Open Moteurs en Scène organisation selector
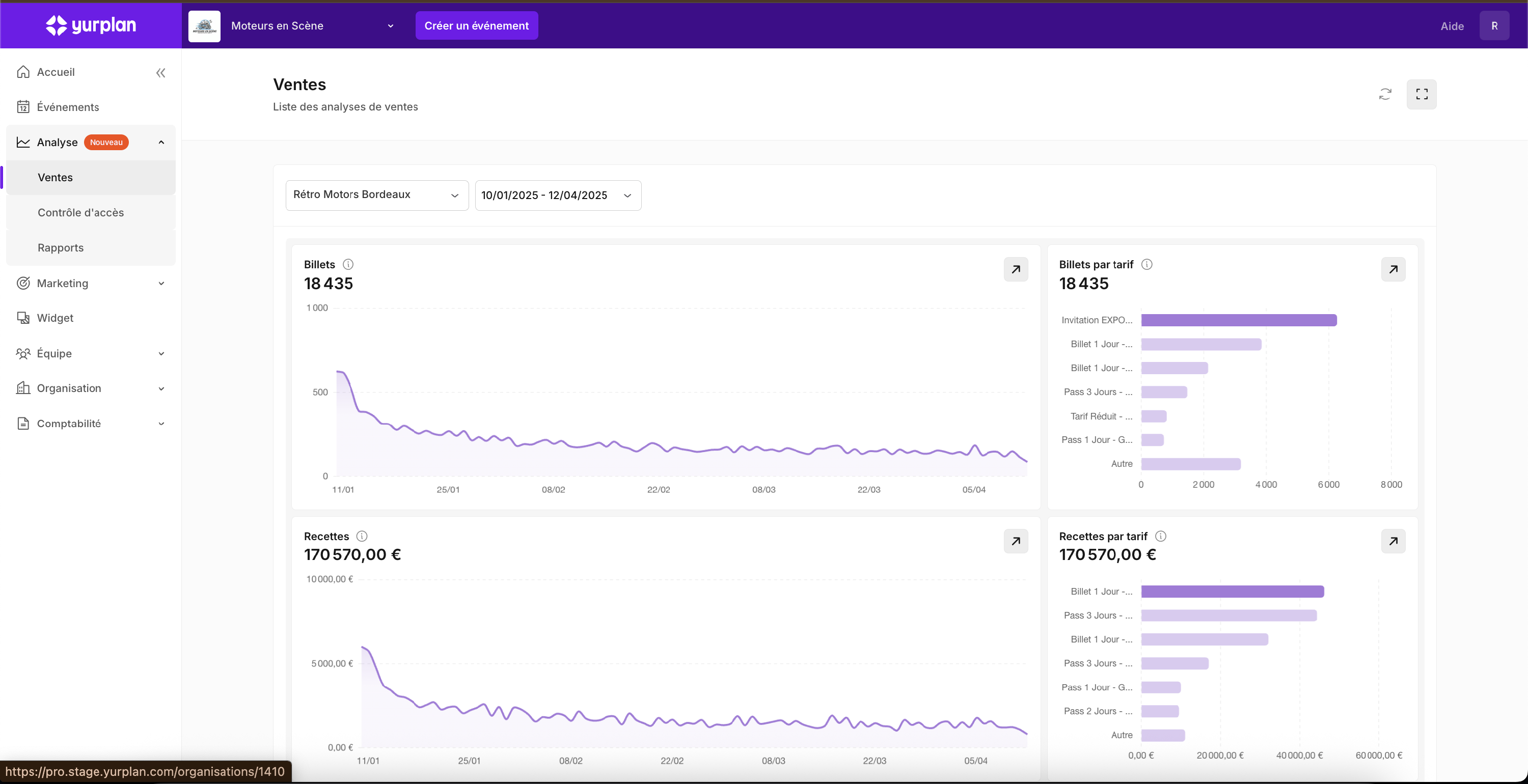 [x=311, y=25]
